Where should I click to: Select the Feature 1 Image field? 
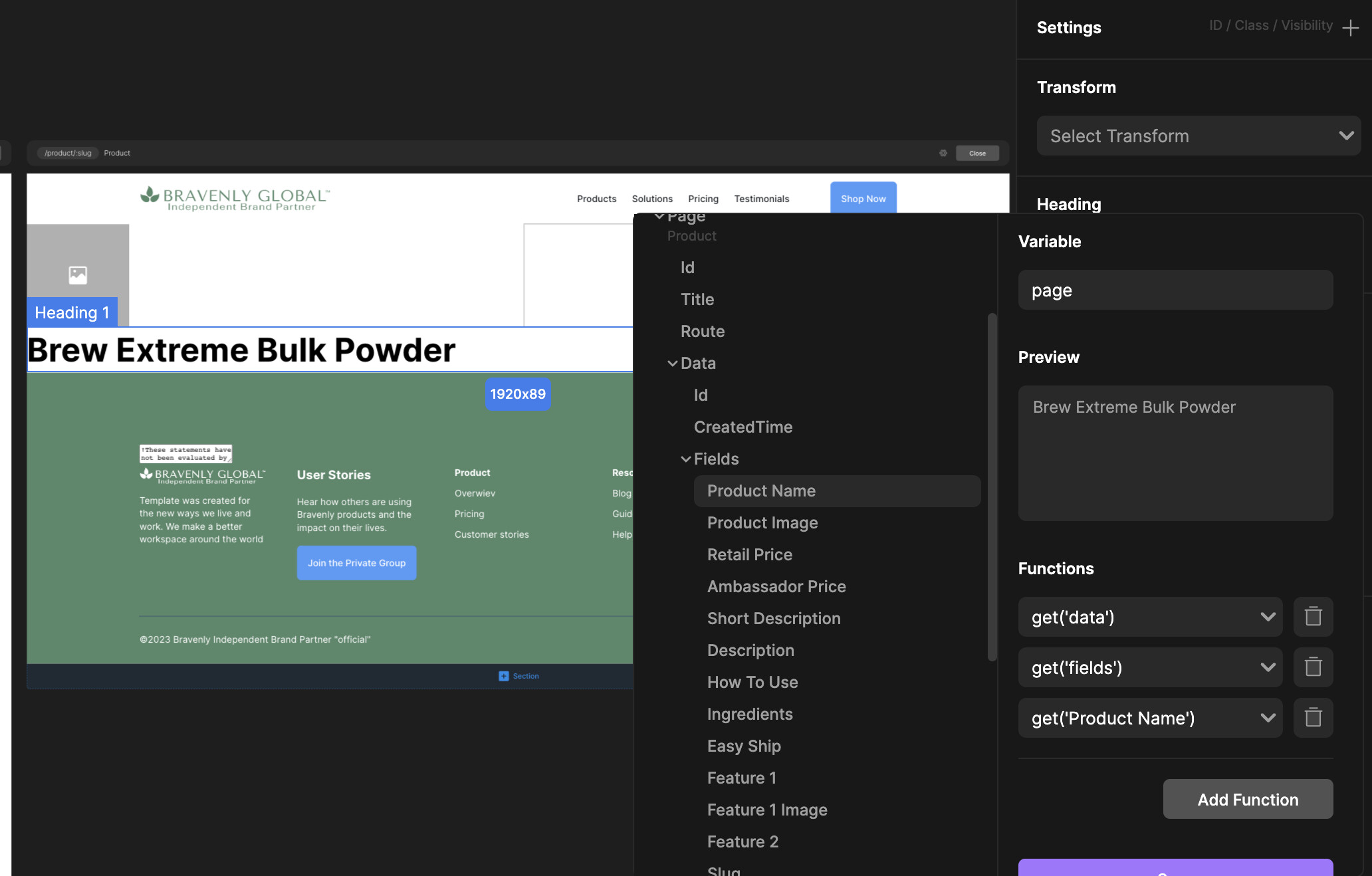767,810
